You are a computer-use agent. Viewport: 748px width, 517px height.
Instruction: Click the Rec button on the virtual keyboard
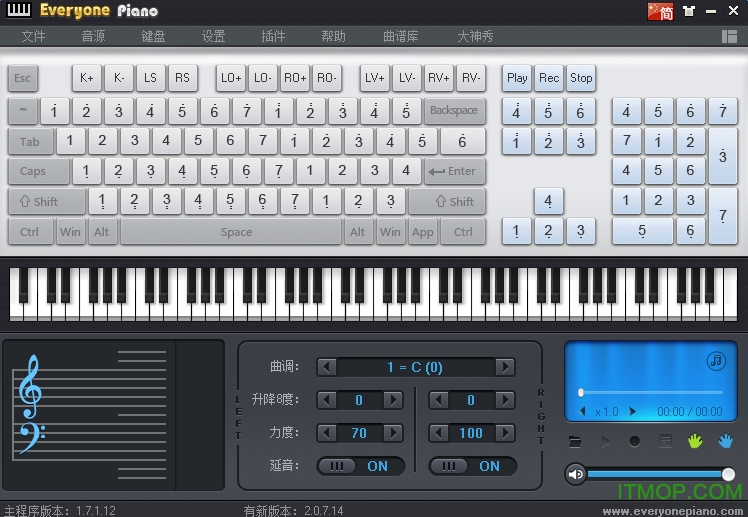tap(549, 77)
